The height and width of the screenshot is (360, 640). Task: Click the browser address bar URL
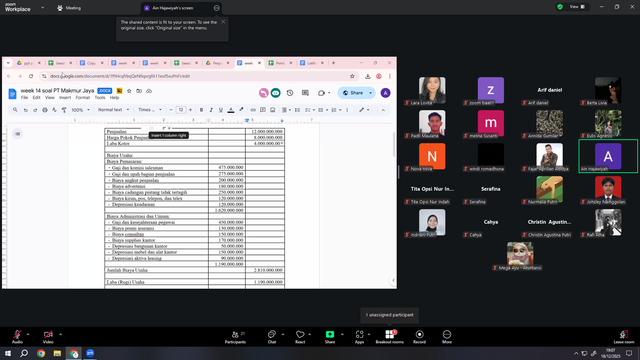click(120, 76)
